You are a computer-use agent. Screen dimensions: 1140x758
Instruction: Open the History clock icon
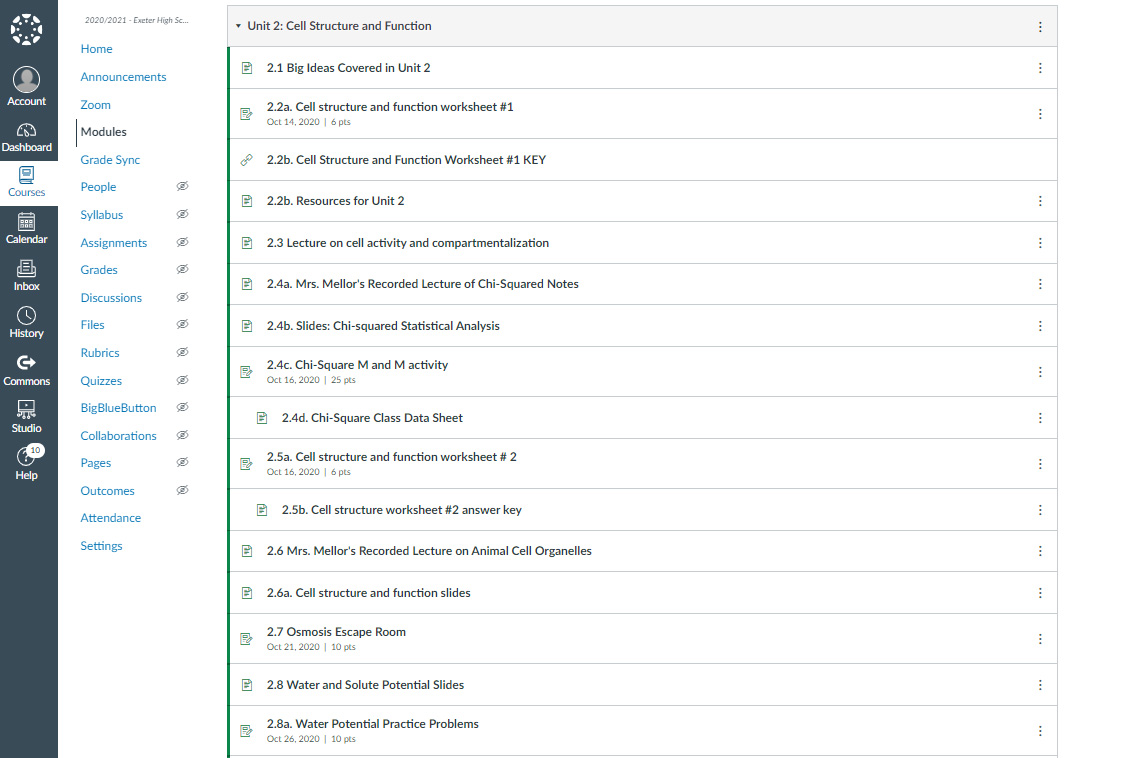(x=27, y=316)
